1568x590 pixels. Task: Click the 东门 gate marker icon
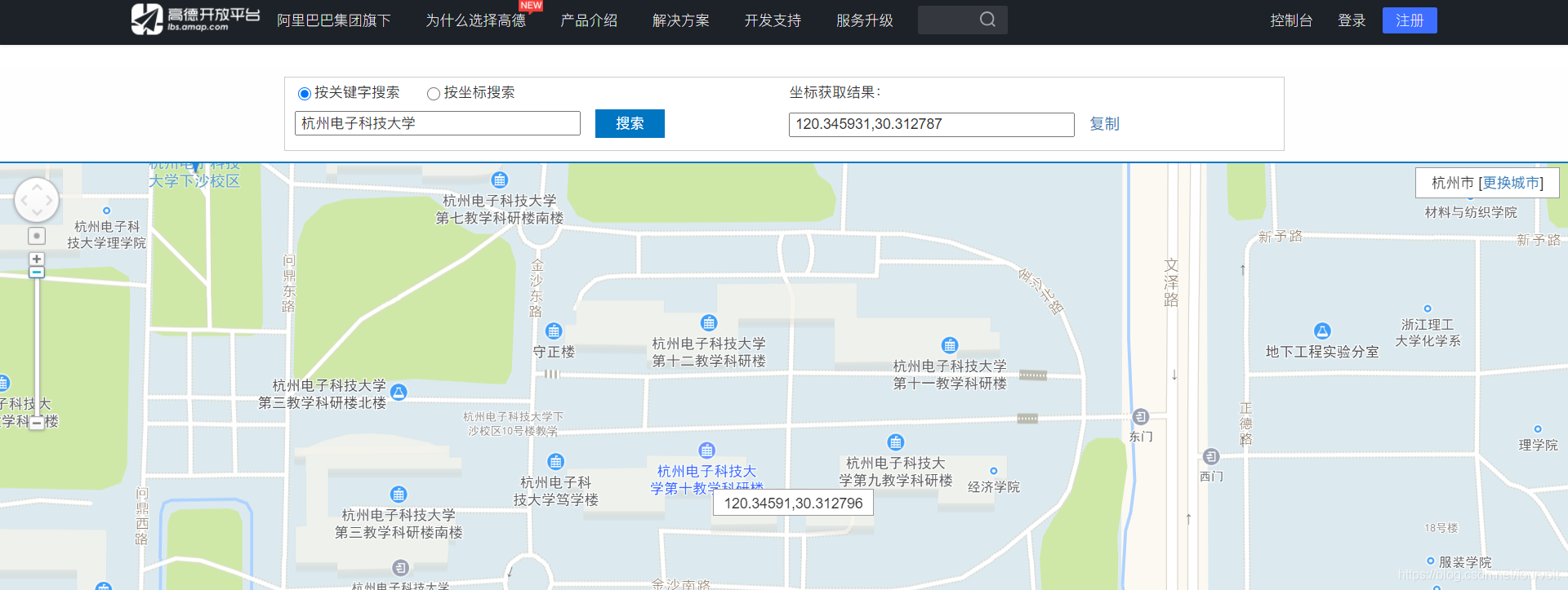click(1141, 417)
